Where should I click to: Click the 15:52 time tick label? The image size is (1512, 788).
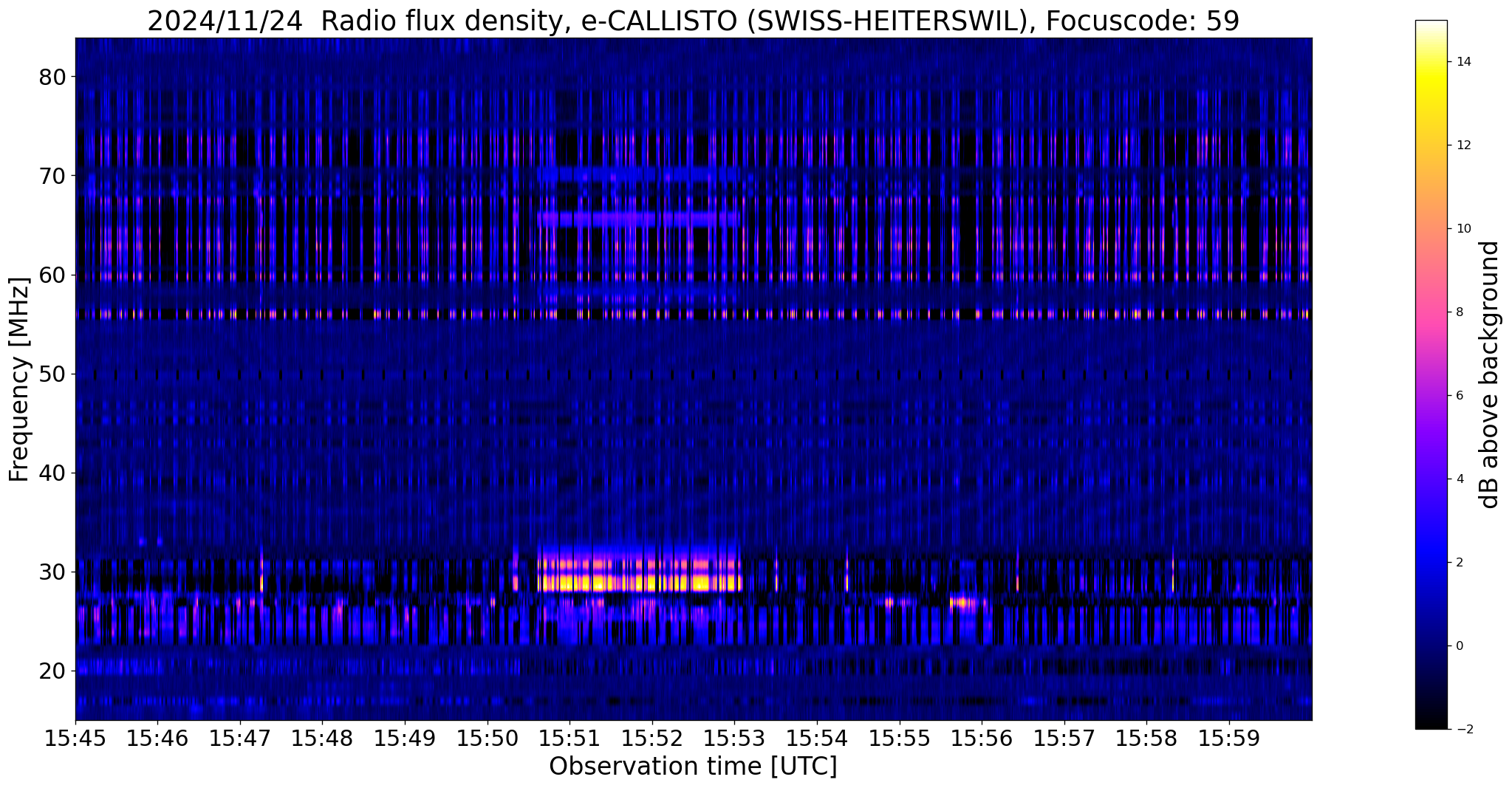pyautogui.click(x=652, y=738)
